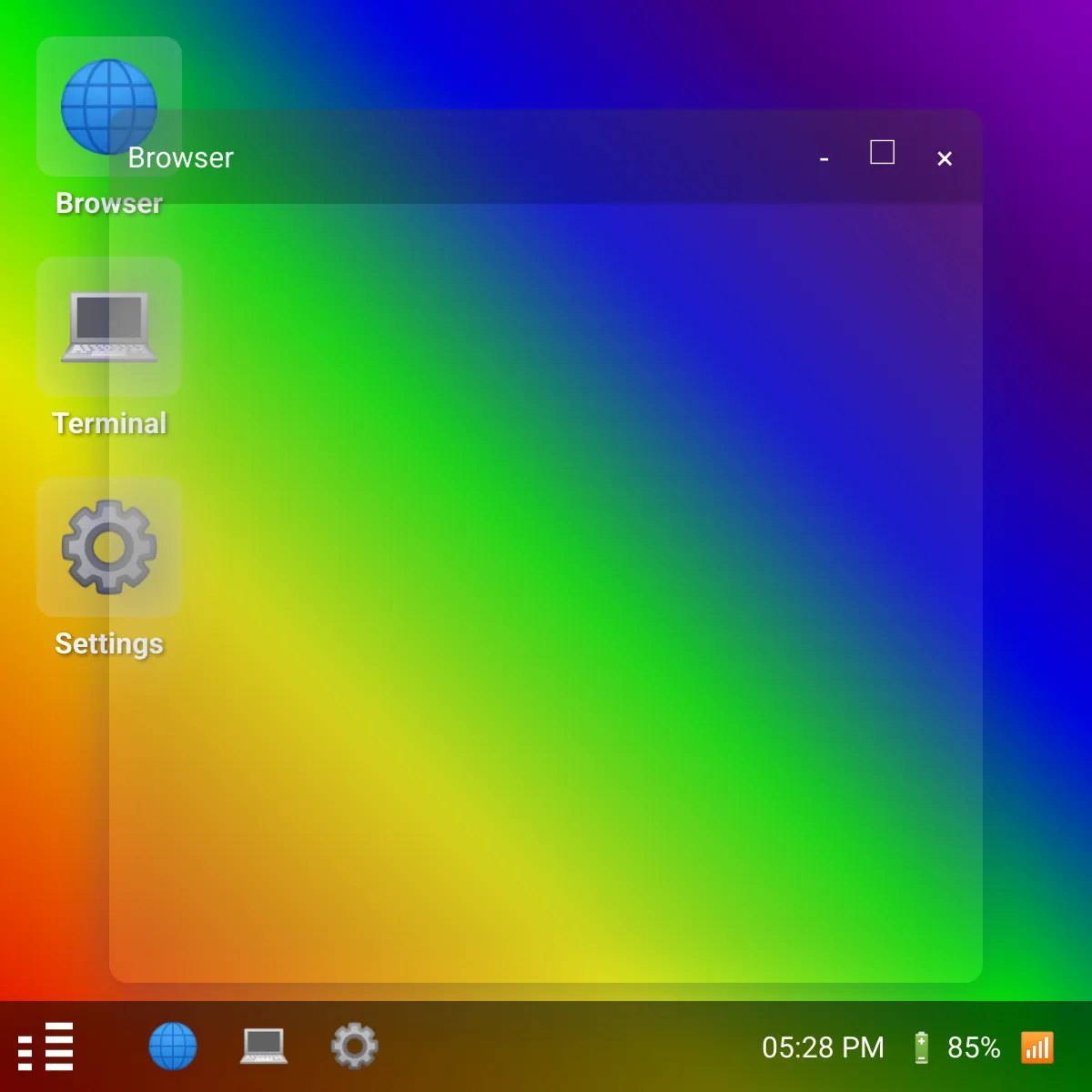The width and height of the screenshot is (1092, 1092).
Task: Open the Settings desktop gear icon
Action: pos(109,547)
